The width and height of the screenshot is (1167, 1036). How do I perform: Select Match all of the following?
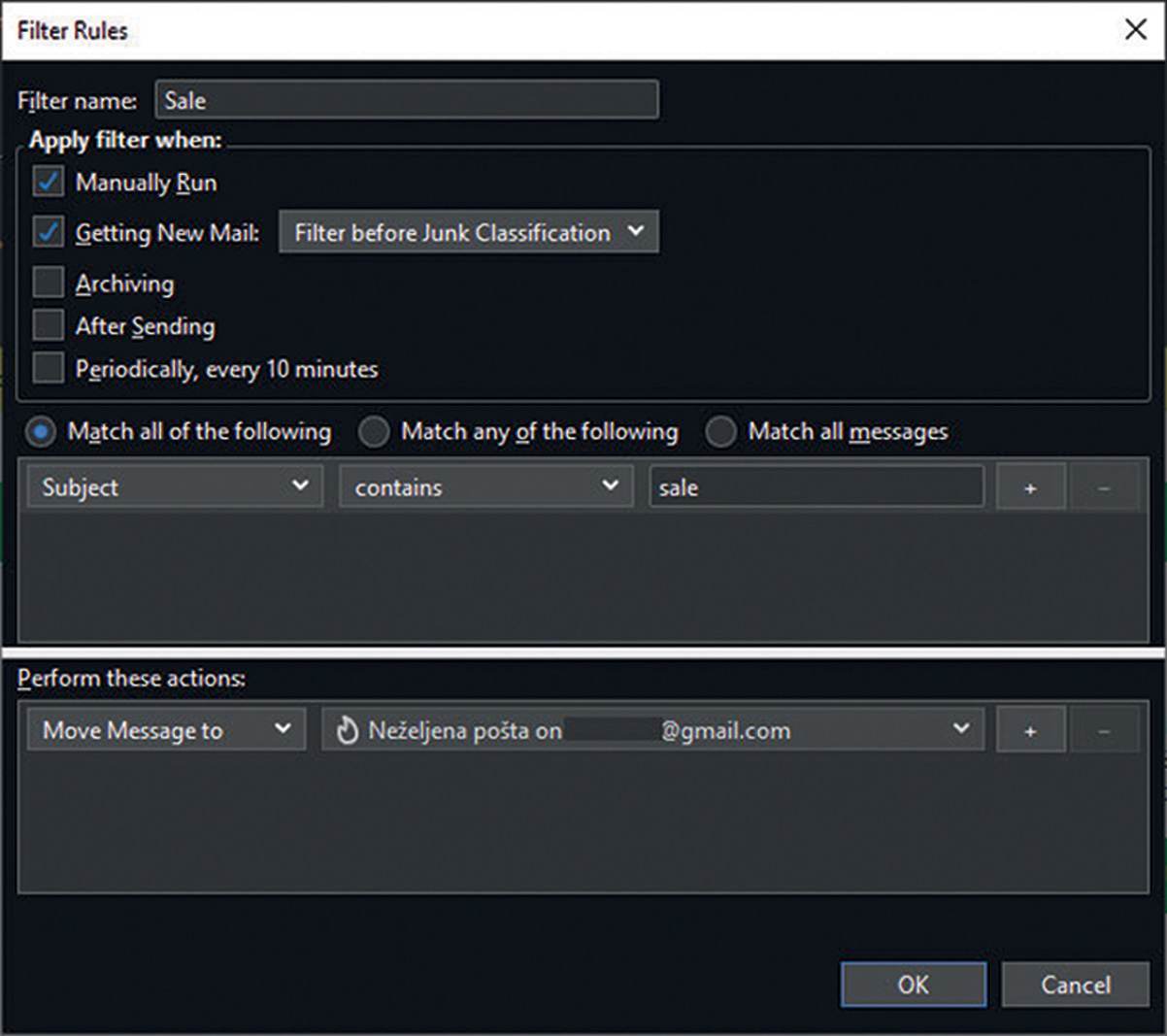(41, 431)
